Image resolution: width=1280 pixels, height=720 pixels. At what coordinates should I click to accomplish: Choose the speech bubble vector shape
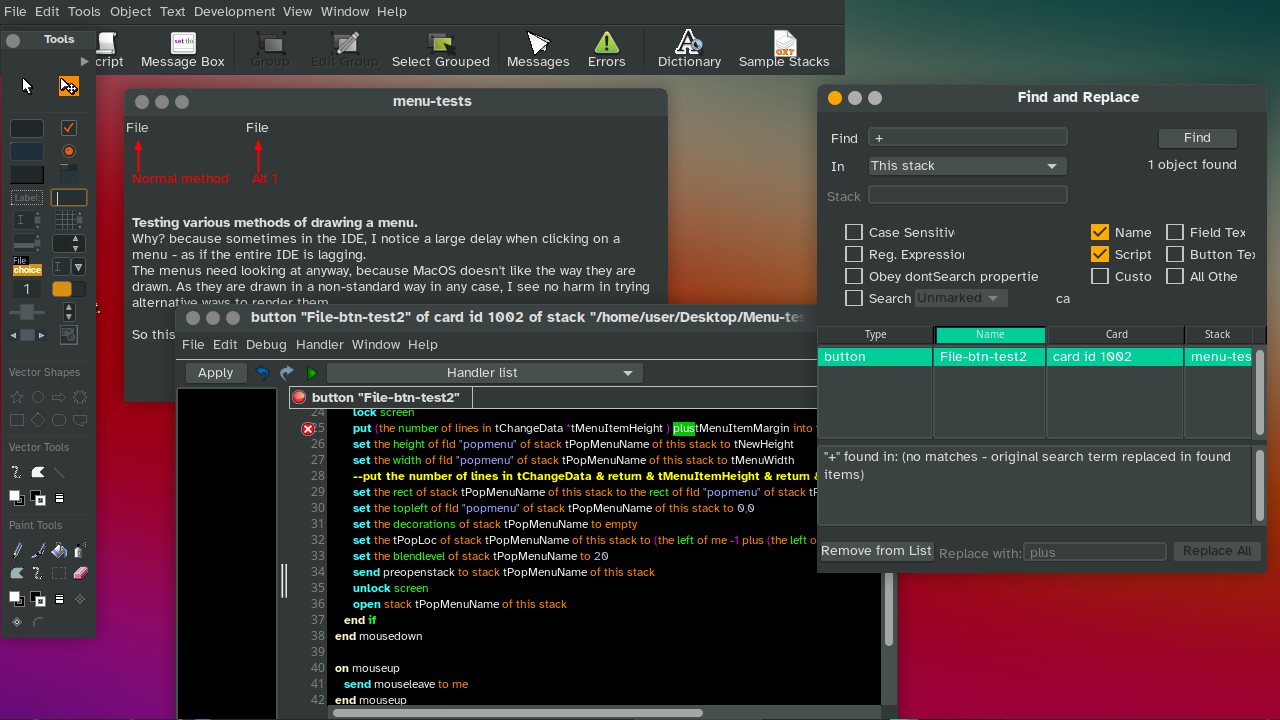coord(80,420)
